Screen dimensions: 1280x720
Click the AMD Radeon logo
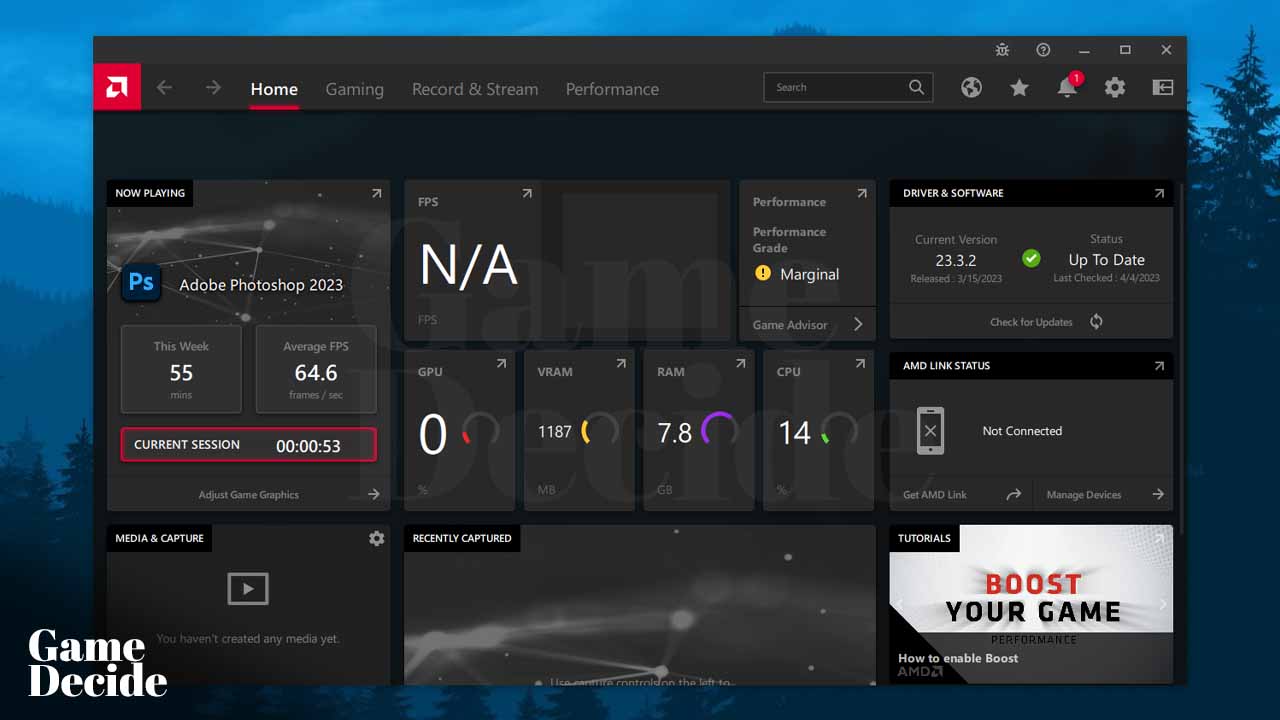pos(116,87)
